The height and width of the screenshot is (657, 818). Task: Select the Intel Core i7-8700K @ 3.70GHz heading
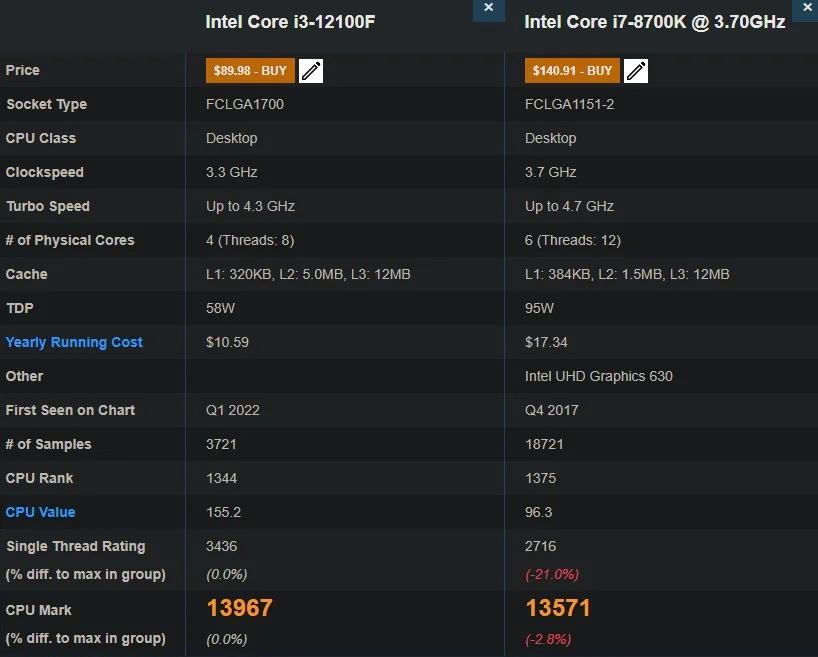click(x=655, y=22)
